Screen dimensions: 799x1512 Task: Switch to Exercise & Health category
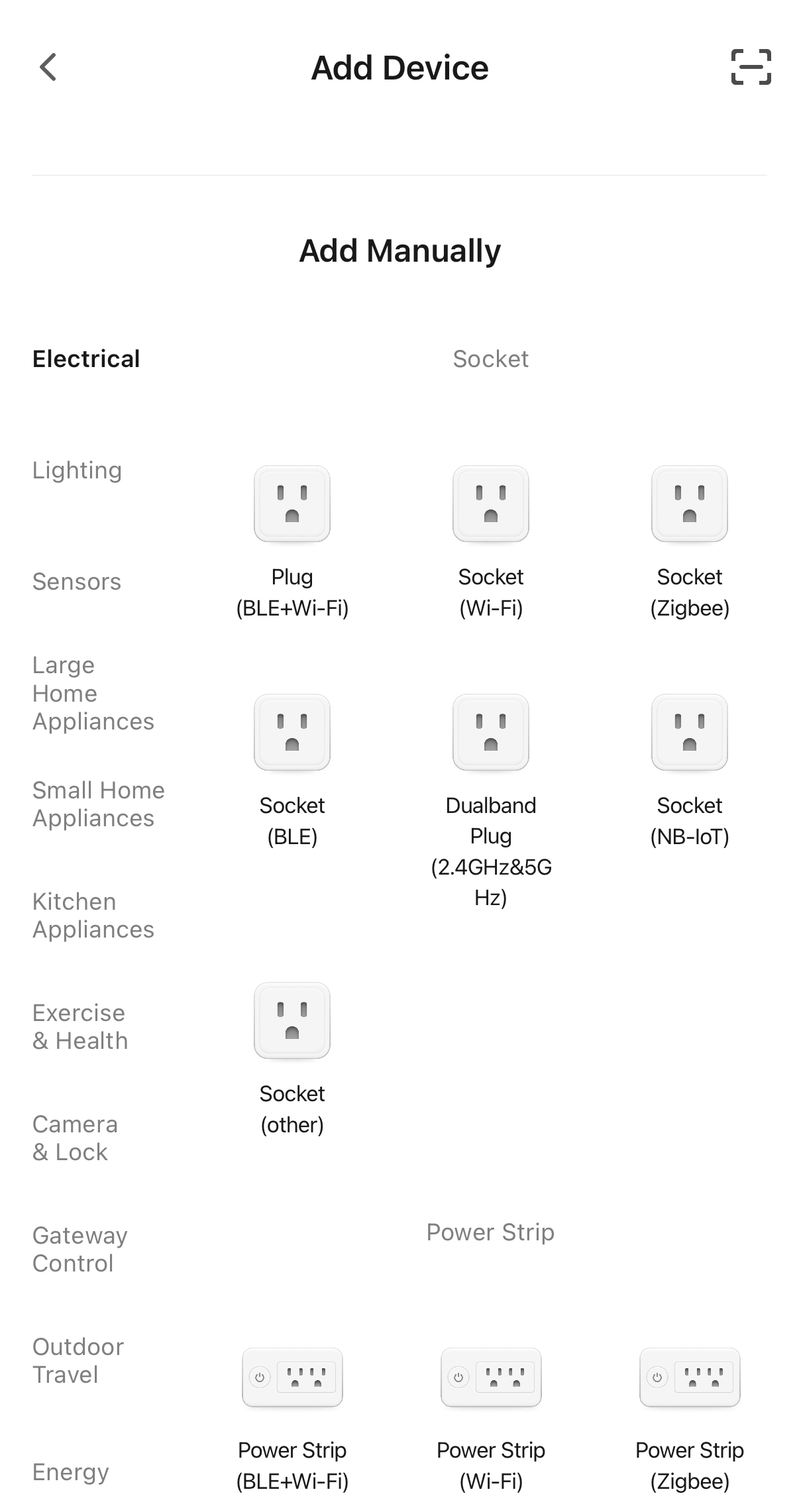point(80,1027)
